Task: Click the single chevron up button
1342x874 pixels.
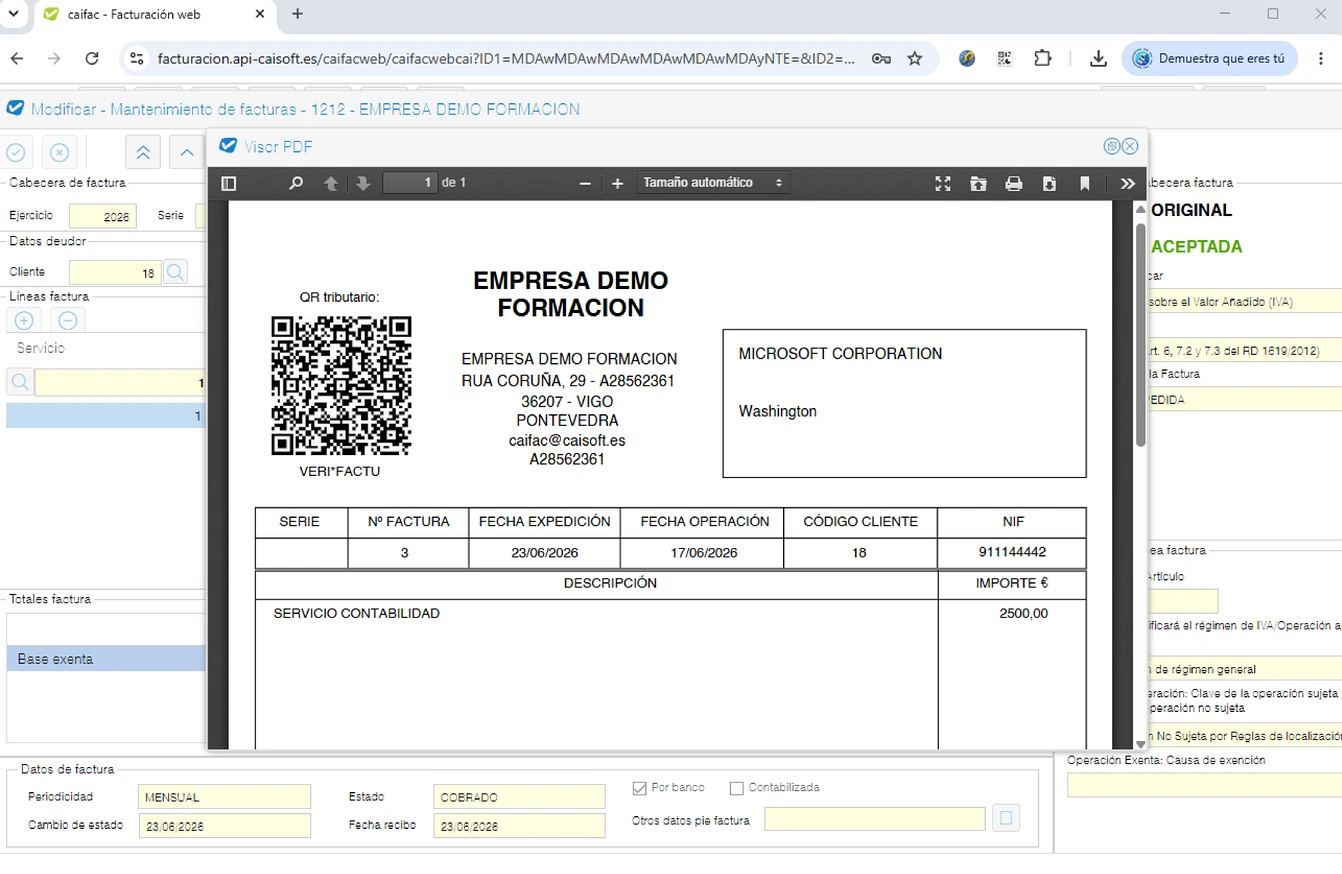Action: 187,152
